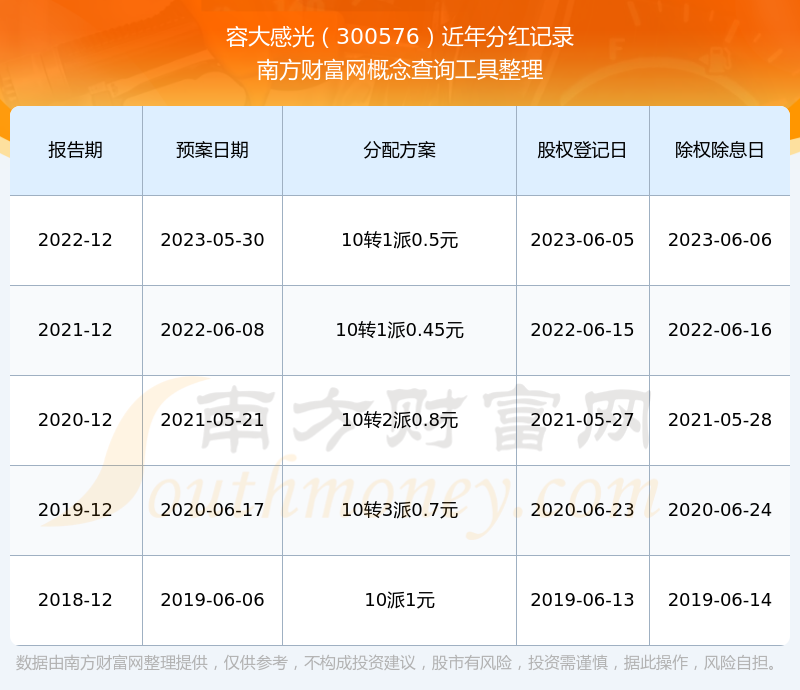The height and width of the screenshot is (690, 800).
Task: Select the 10派1元 dividend plan cell
Action: click(398, 600)
